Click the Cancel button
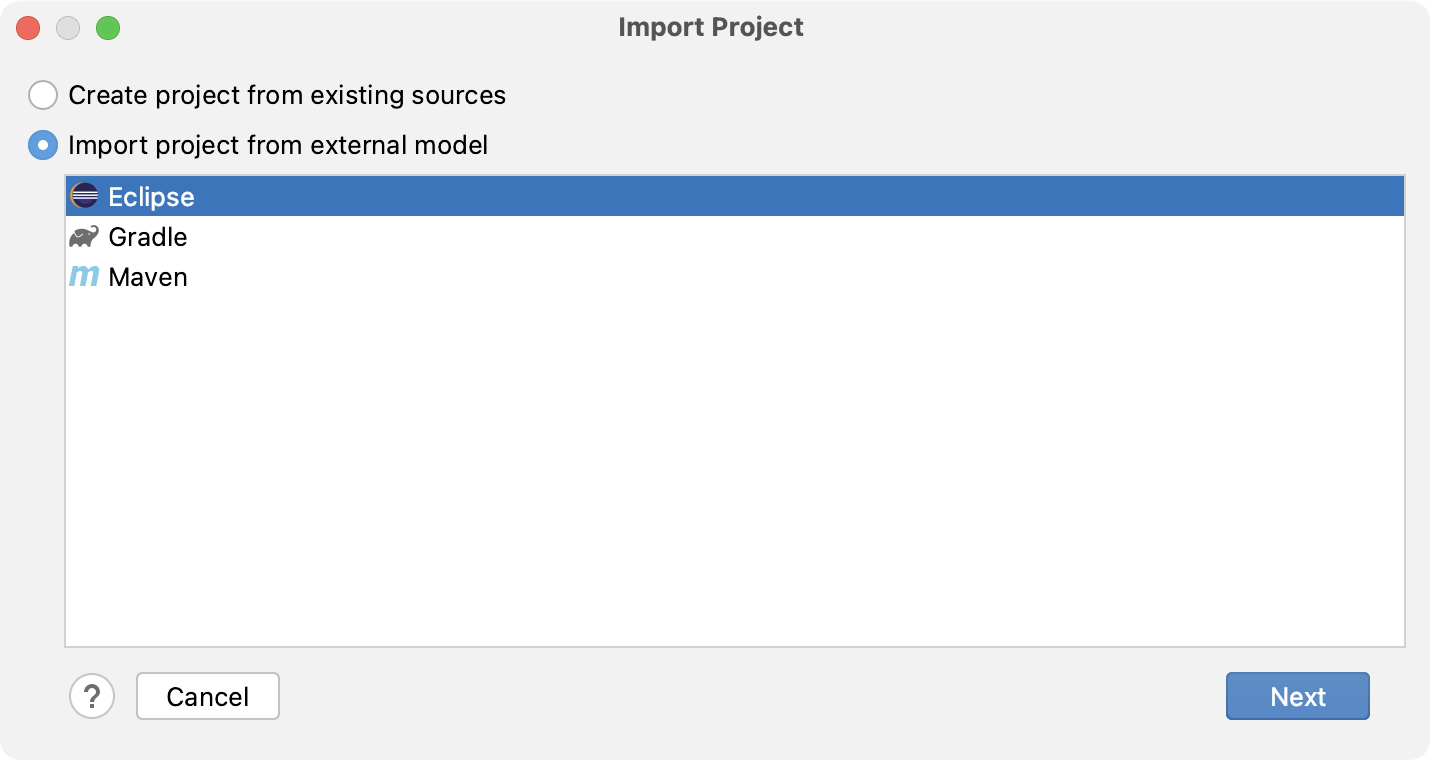Image resolution: width=1430 pixels, height=760 pixels. click(x=208, y=696)
